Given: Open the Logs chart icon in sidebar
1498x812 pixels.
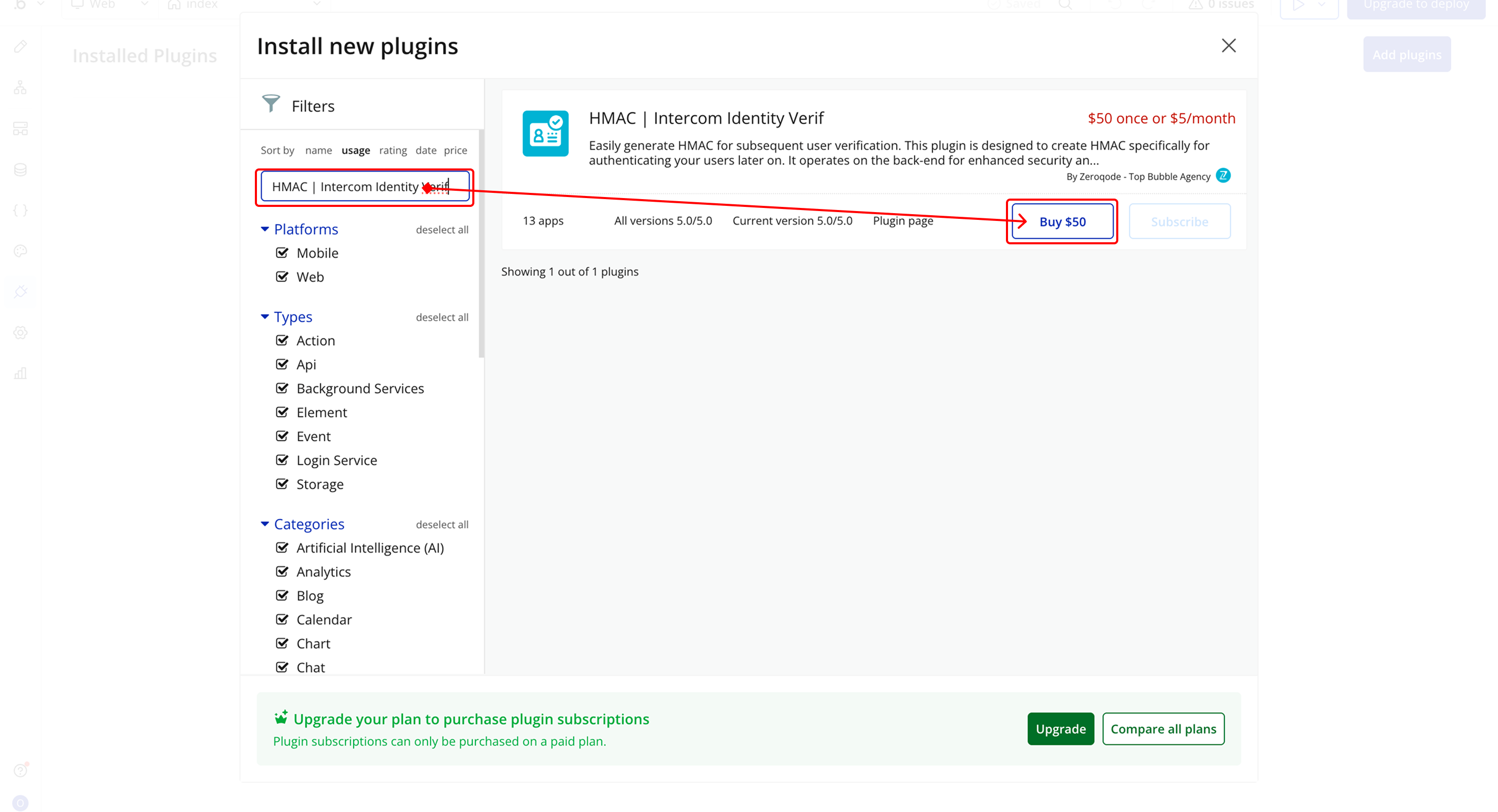Looking at the screenshot, I should coord(20,373).
